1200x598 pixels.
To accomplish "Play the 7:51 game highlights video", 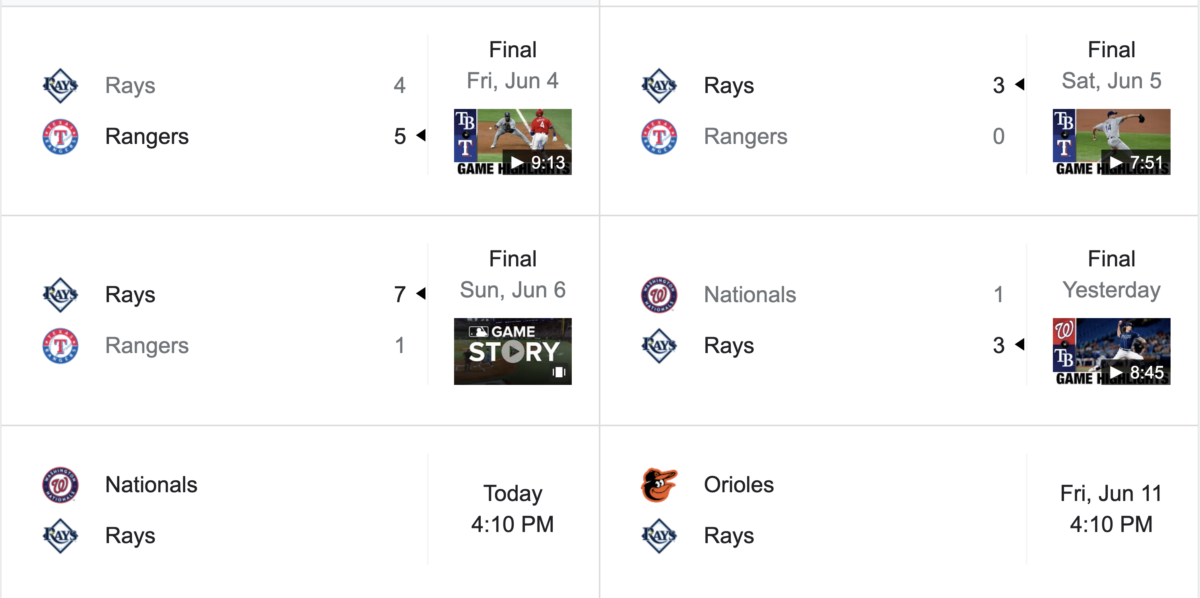I will (1111, 142).
